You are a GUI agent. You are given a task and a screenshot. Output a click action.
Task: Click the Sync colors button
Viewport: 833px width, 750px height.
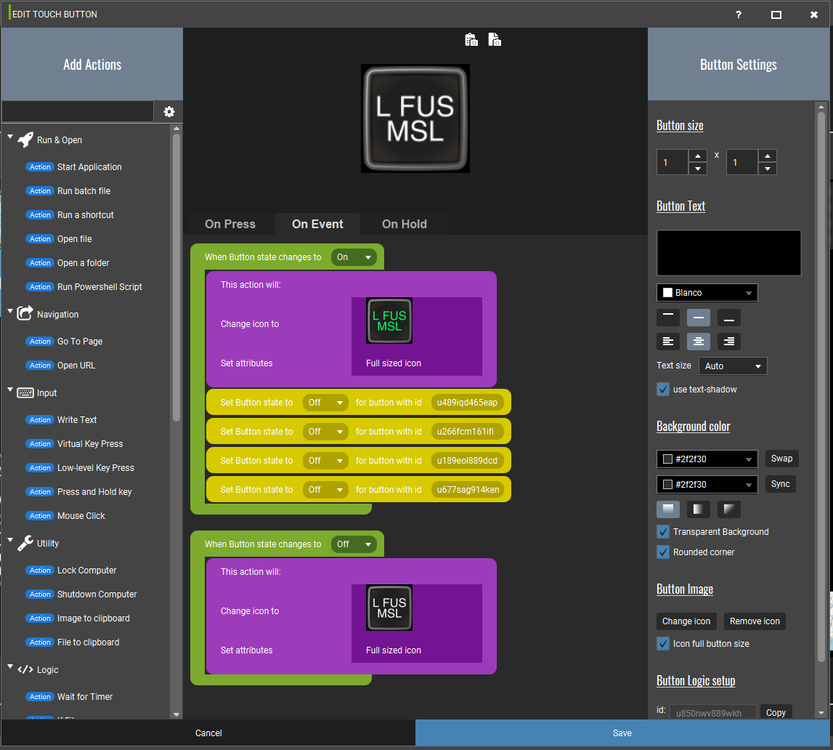780,484
